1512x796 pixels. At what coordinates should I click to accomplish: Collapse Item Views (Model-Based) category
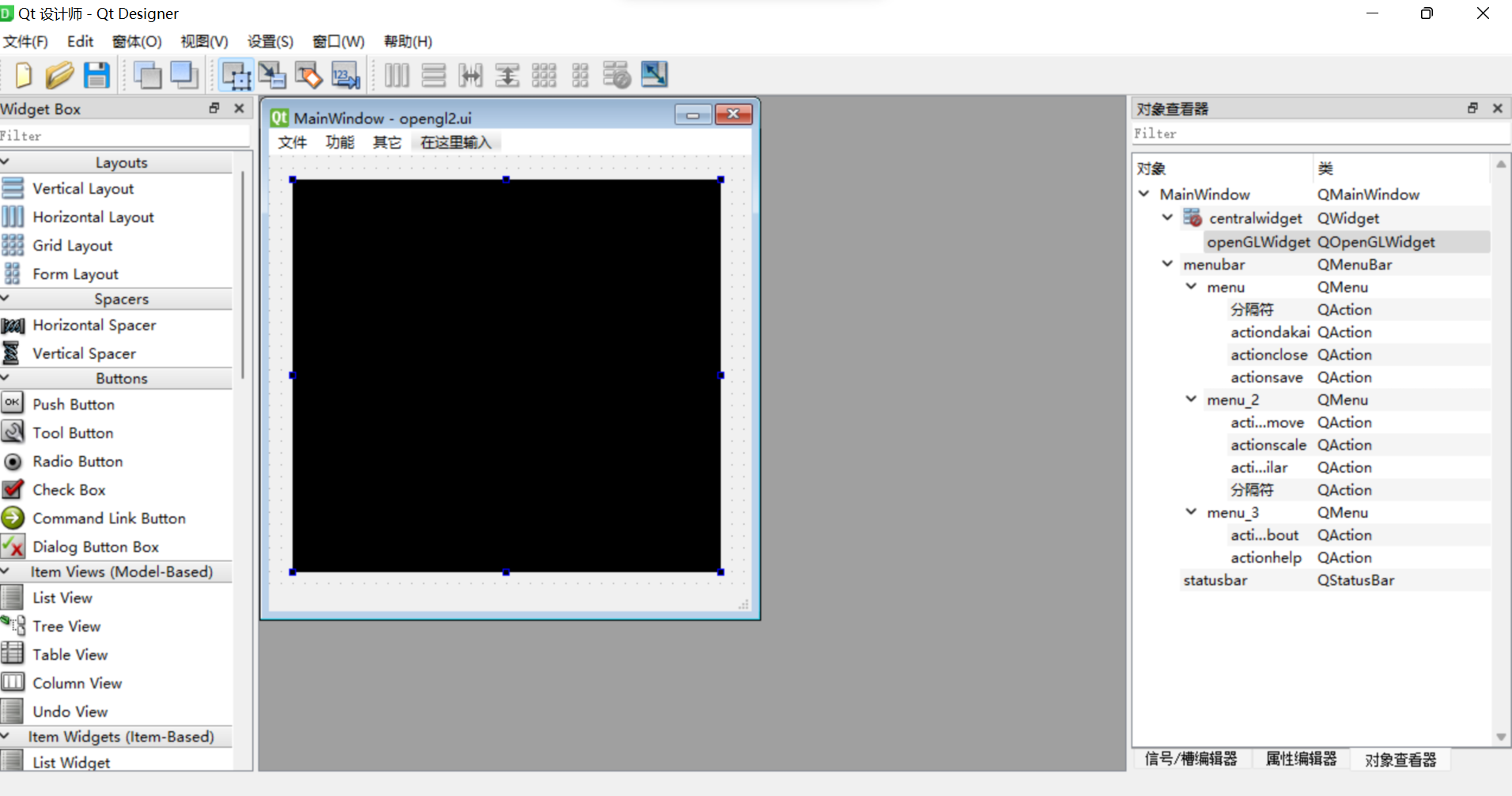[6, 571]
